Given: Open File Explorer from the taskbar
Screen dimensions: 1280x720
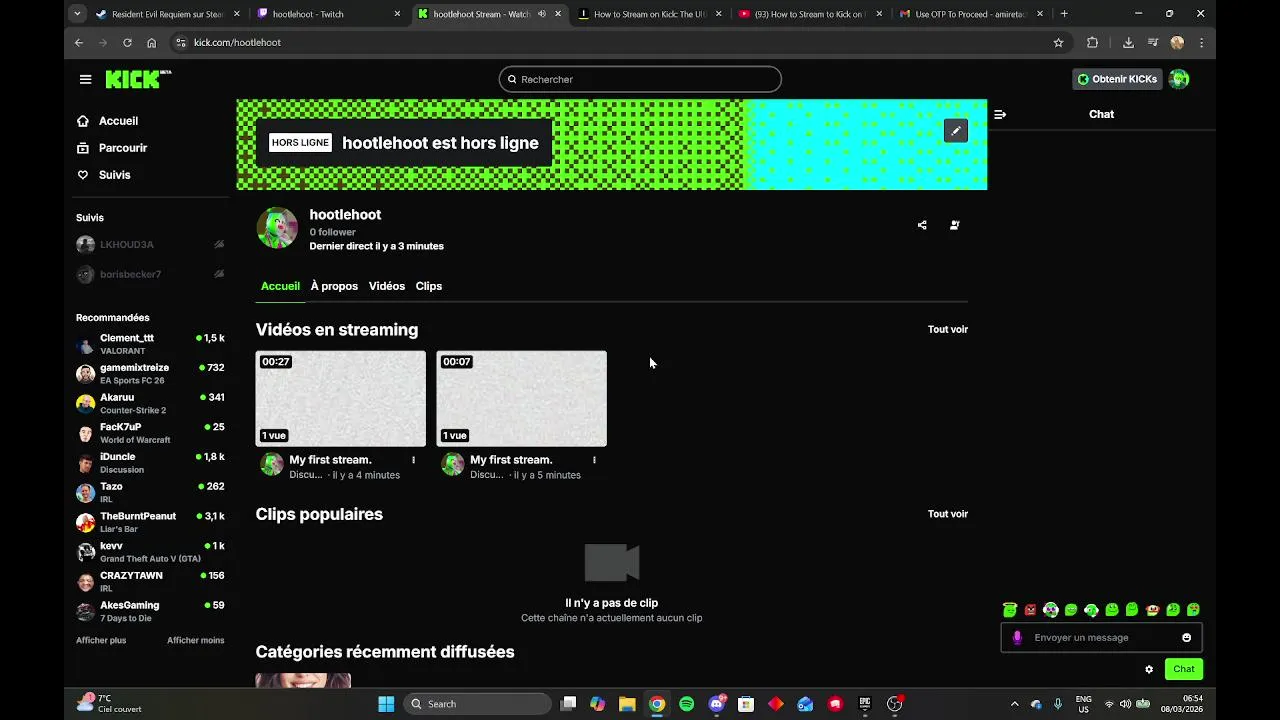Looking at the screenshot, I should [627, 704].
